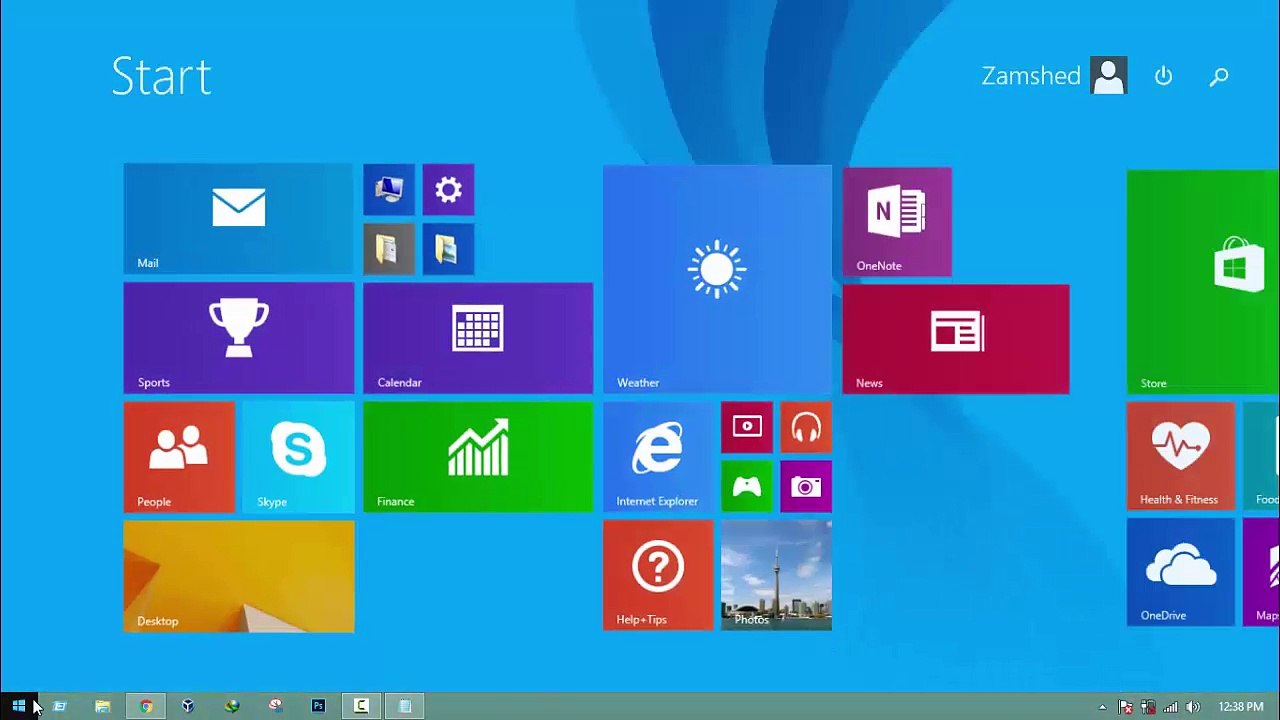Launch Photoshop from the taskbar
This screenshot has height=720, width=1280.
tap(318, 706)
